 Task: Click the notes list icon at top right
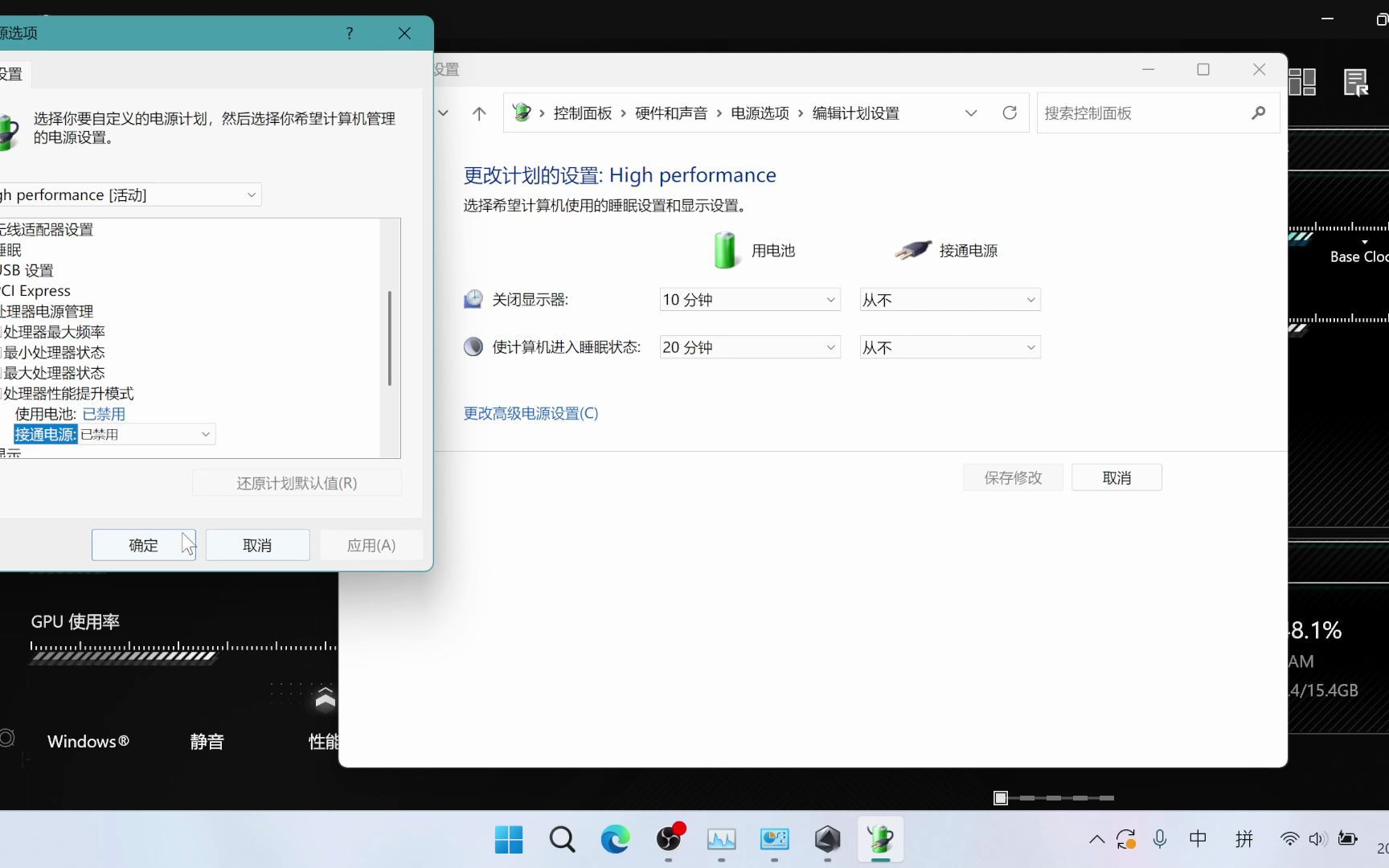pos(1356,82)
